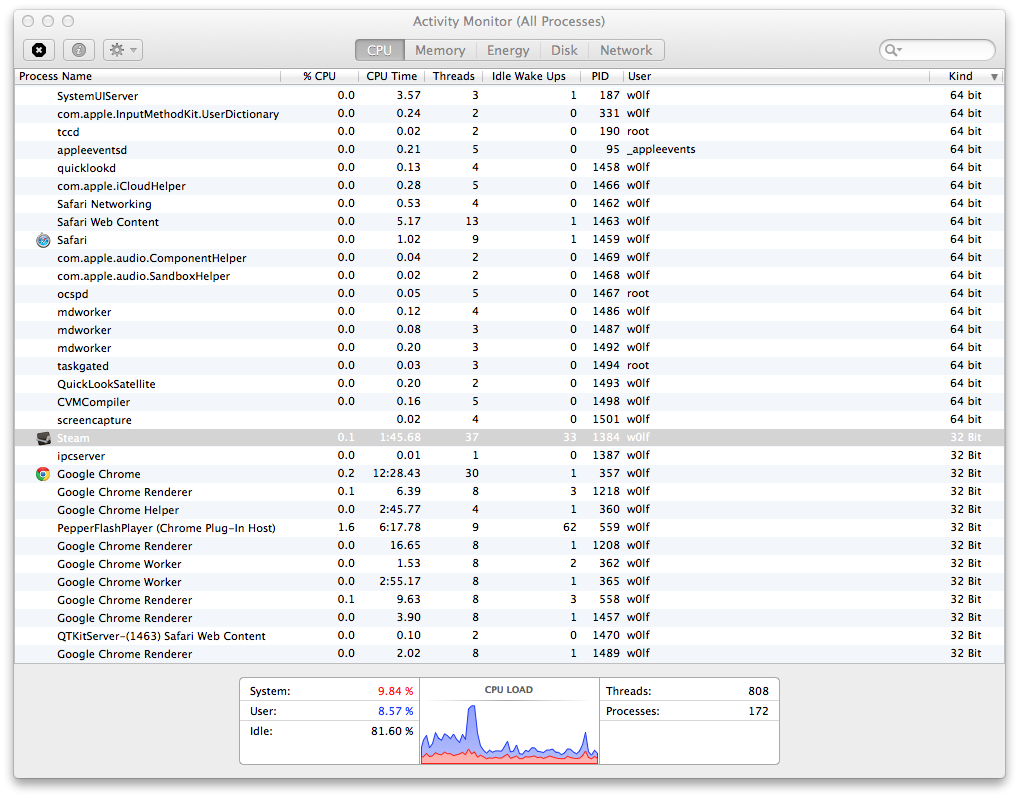Click the Kind column sort arrow
This screenshot has height=798, width=1019.
click(994, 77)
